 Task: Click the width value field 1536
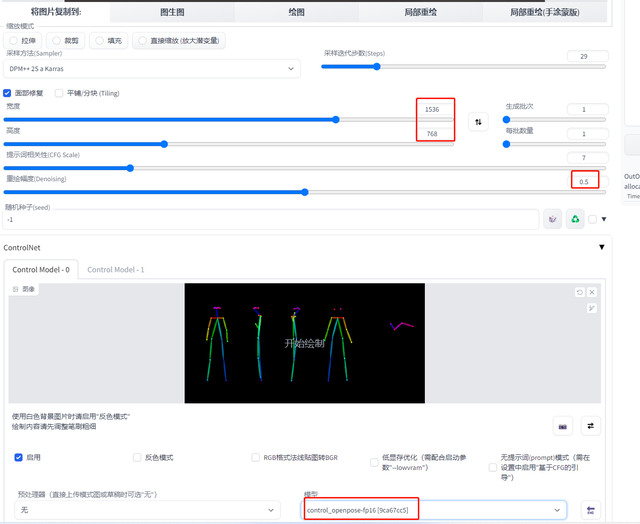click(435, 109)
